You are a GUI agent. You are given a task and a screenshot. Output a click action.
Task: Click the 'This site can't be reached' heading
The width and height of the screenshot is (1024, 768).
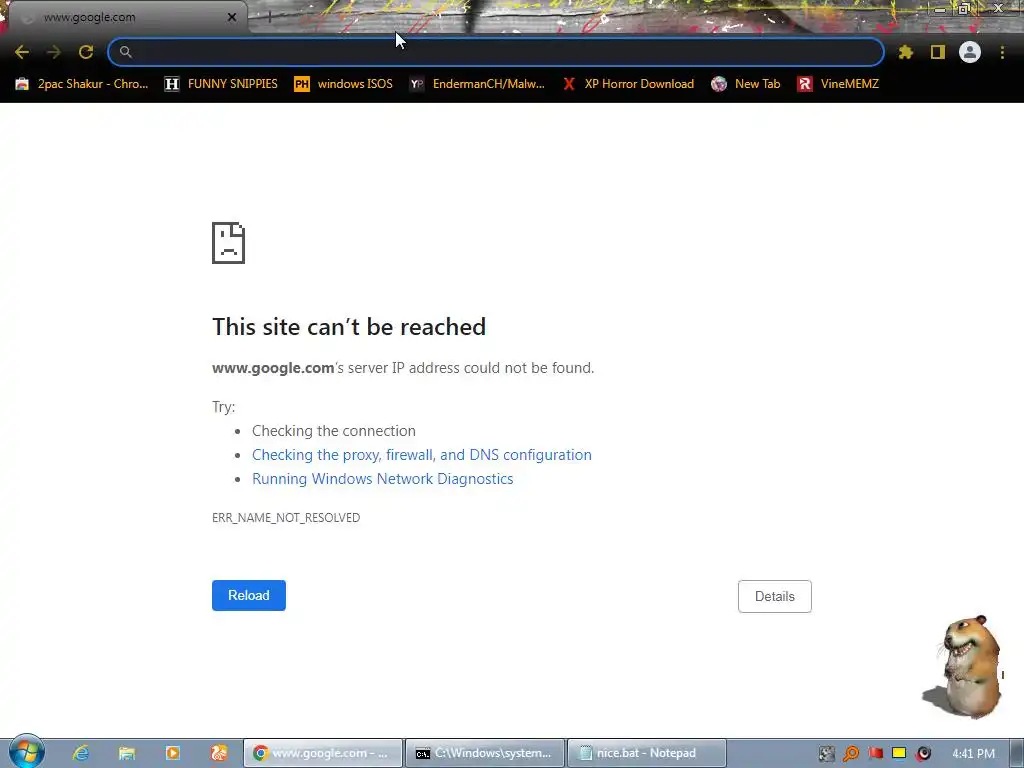coord(349,327)
